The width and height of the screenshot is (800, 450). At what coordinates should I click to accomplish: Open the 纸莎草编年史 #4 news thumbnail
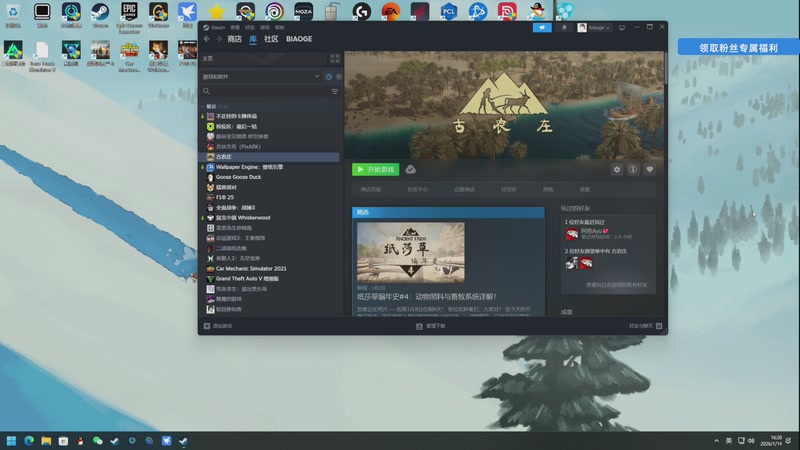(x=411, y=252)
